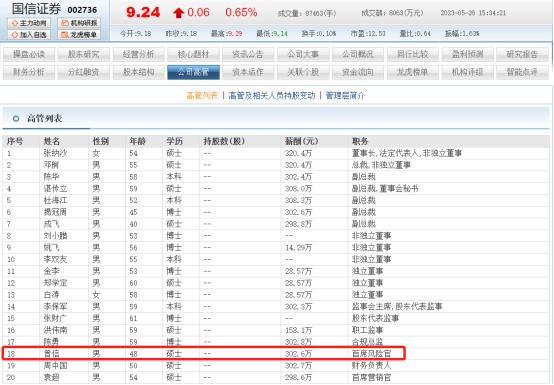Select name 姚飞 in row 9
This screenshot has height=385, width=554.
[x=51, y=248]
